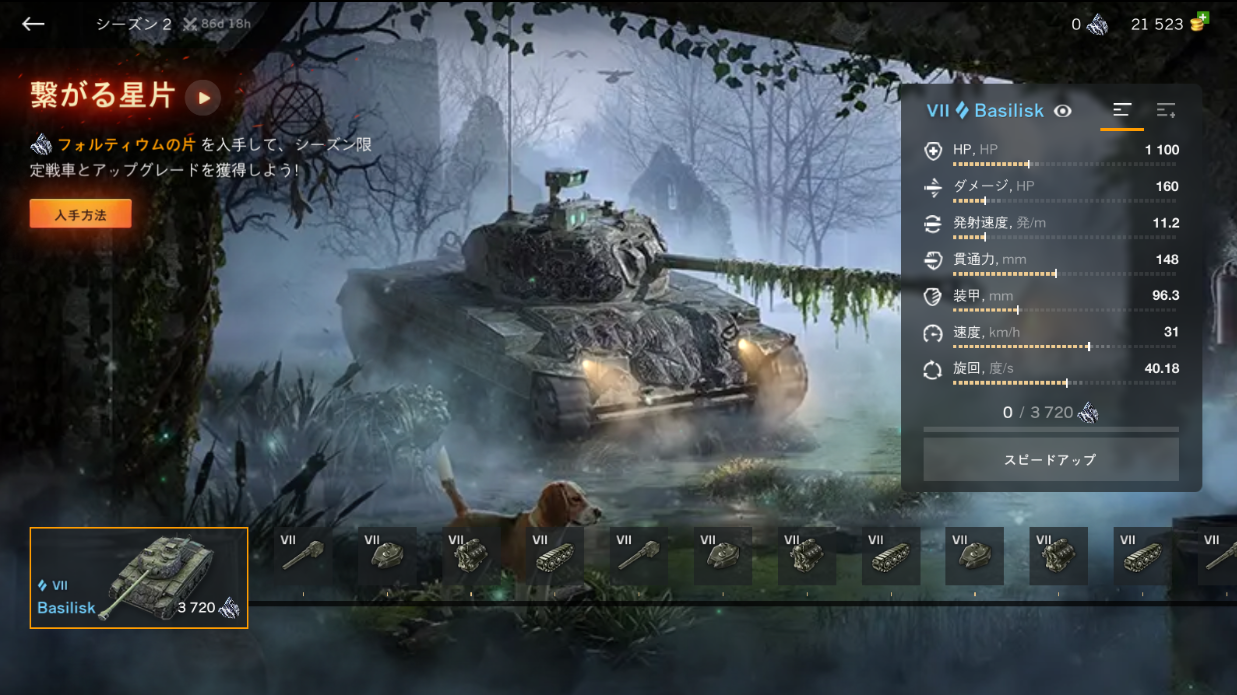Click the 装甲 armor stat icon
Screen dimensions: 1237x695
933,296
